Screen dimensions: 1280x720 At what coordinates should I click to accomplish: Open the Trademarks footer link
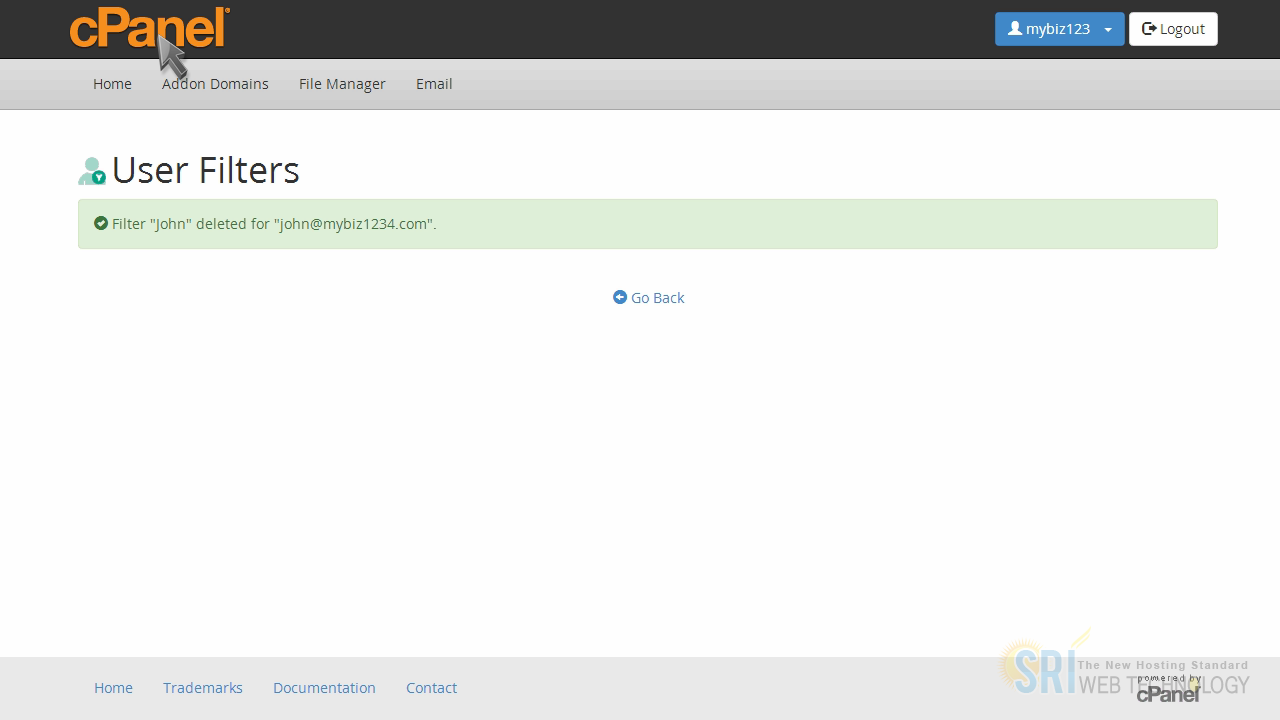point(203,688)
